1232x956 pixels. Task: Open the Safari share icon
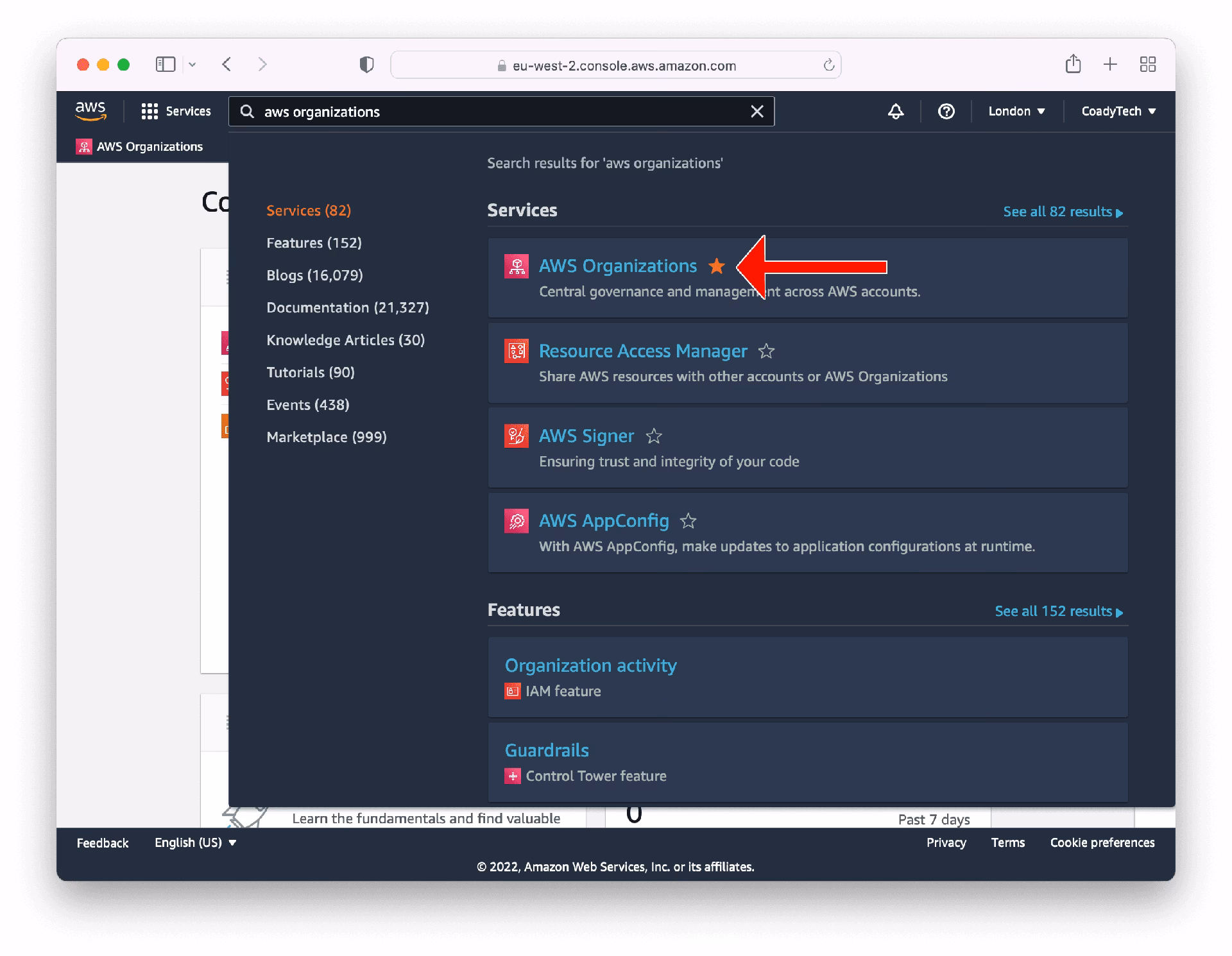(x=1073, y=64)
